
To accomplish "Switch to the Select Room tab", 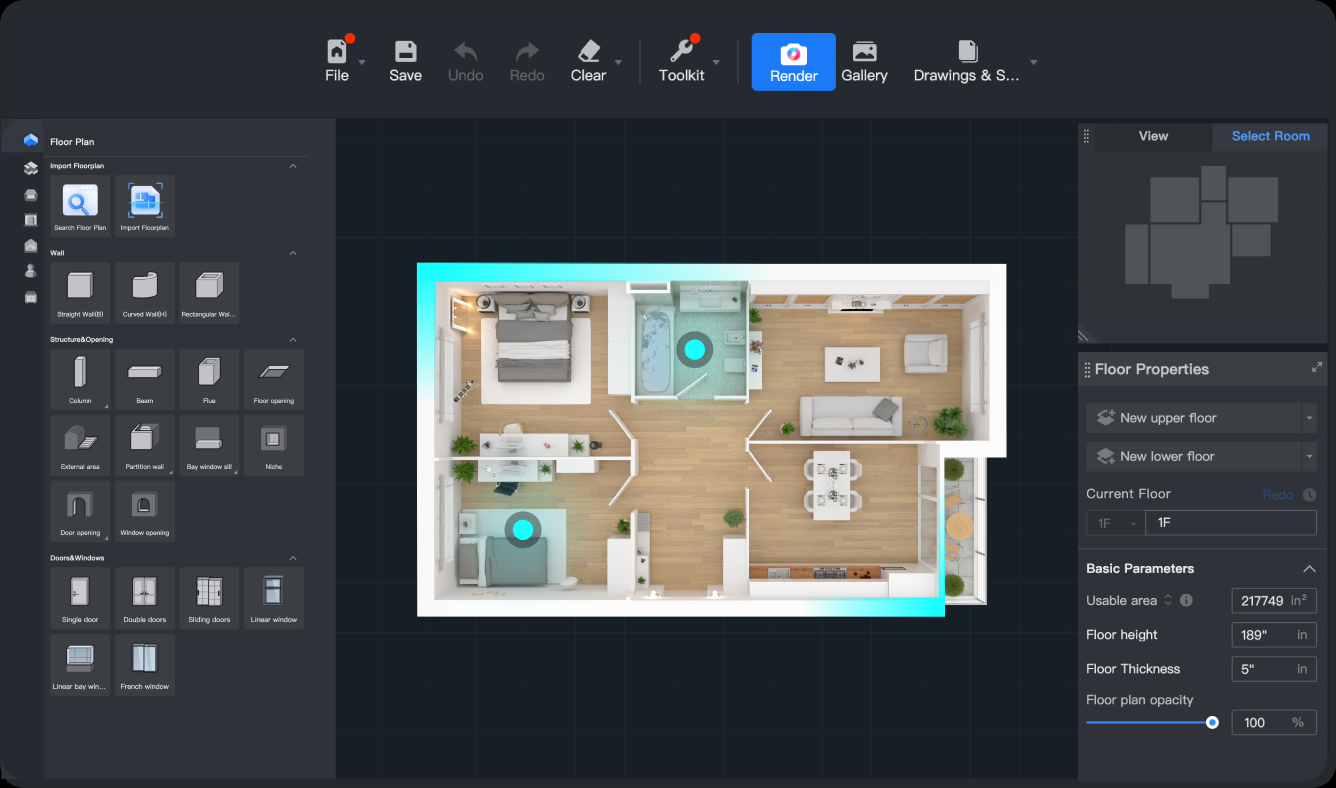I will [1269, 136].
